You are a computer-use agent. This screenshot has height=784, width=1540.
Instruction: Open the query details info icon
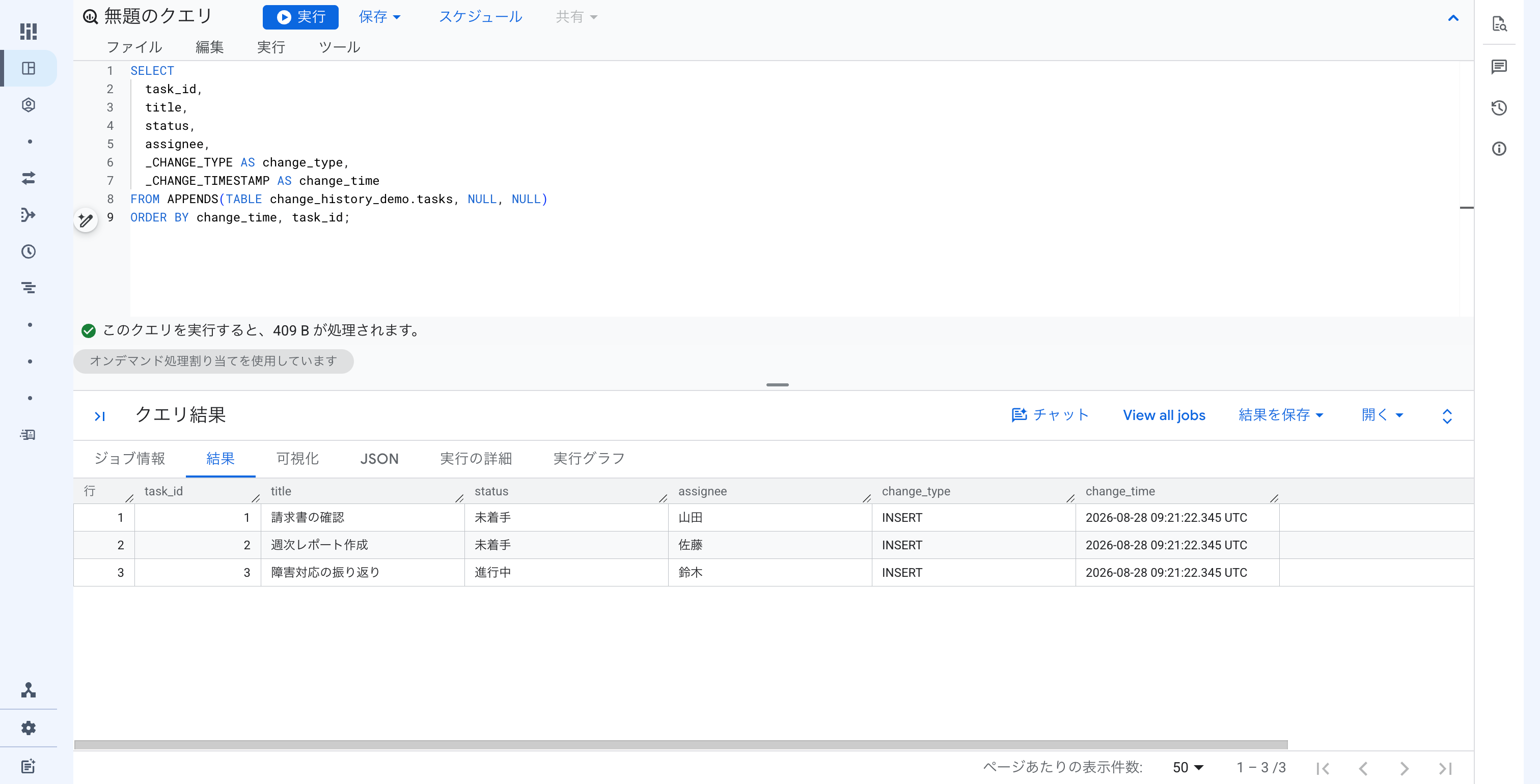pyautogui.click(x=1499, y=148)
